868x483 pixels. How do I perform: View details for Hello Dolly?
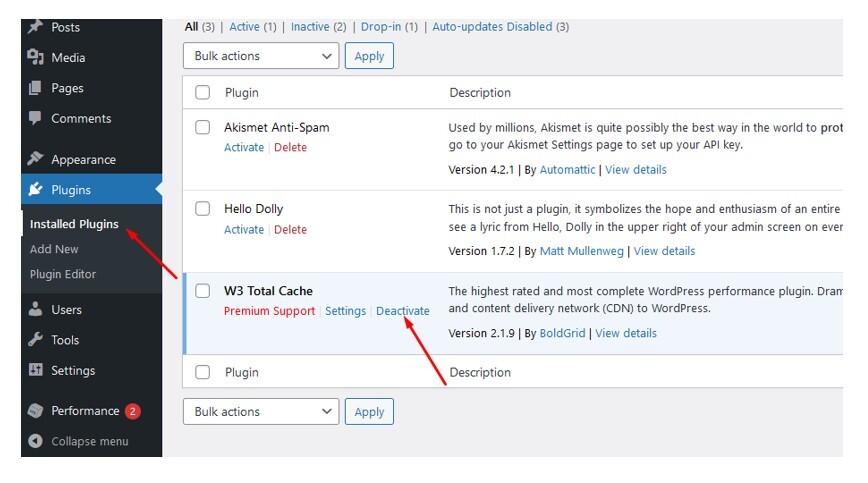tap(664, 251)
